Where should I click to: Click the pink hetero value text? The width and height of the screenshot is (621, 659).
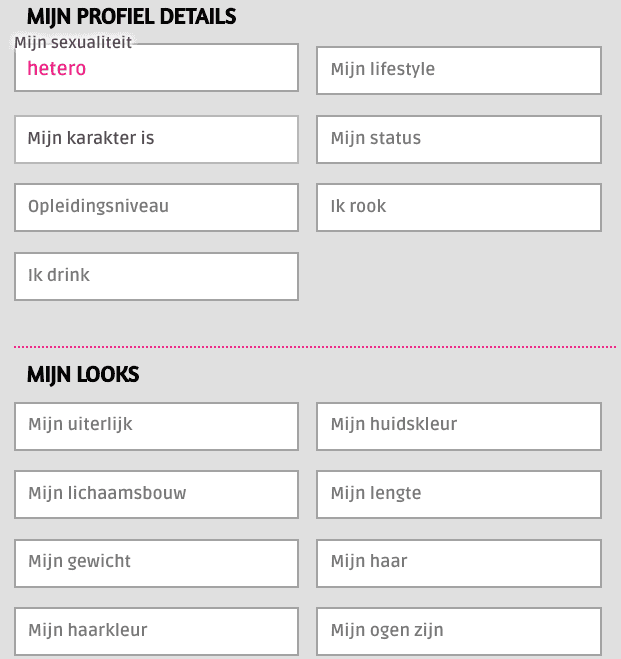click(x=57, y=68)
